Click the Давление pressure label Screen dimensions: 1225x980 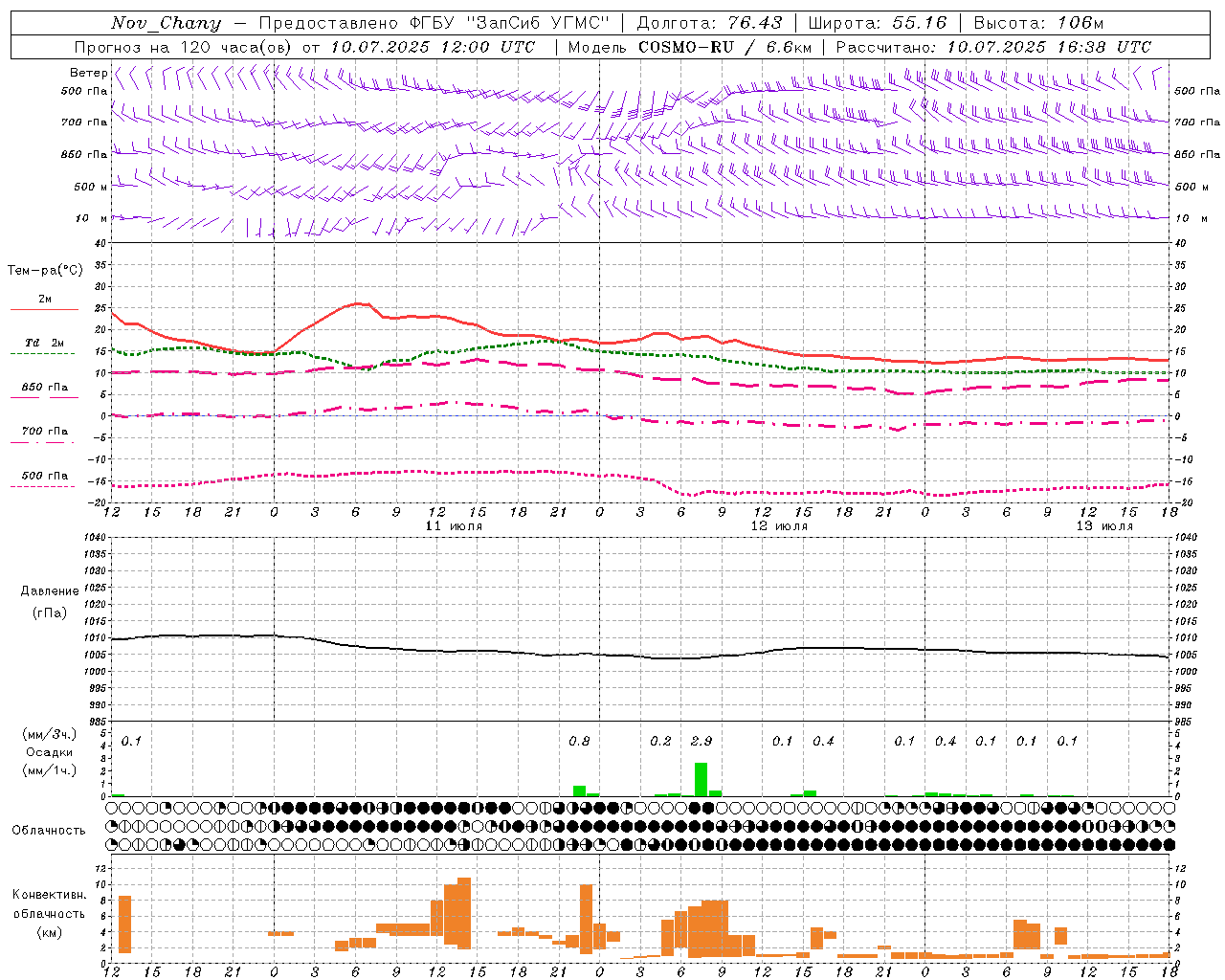tap(50, 591)
